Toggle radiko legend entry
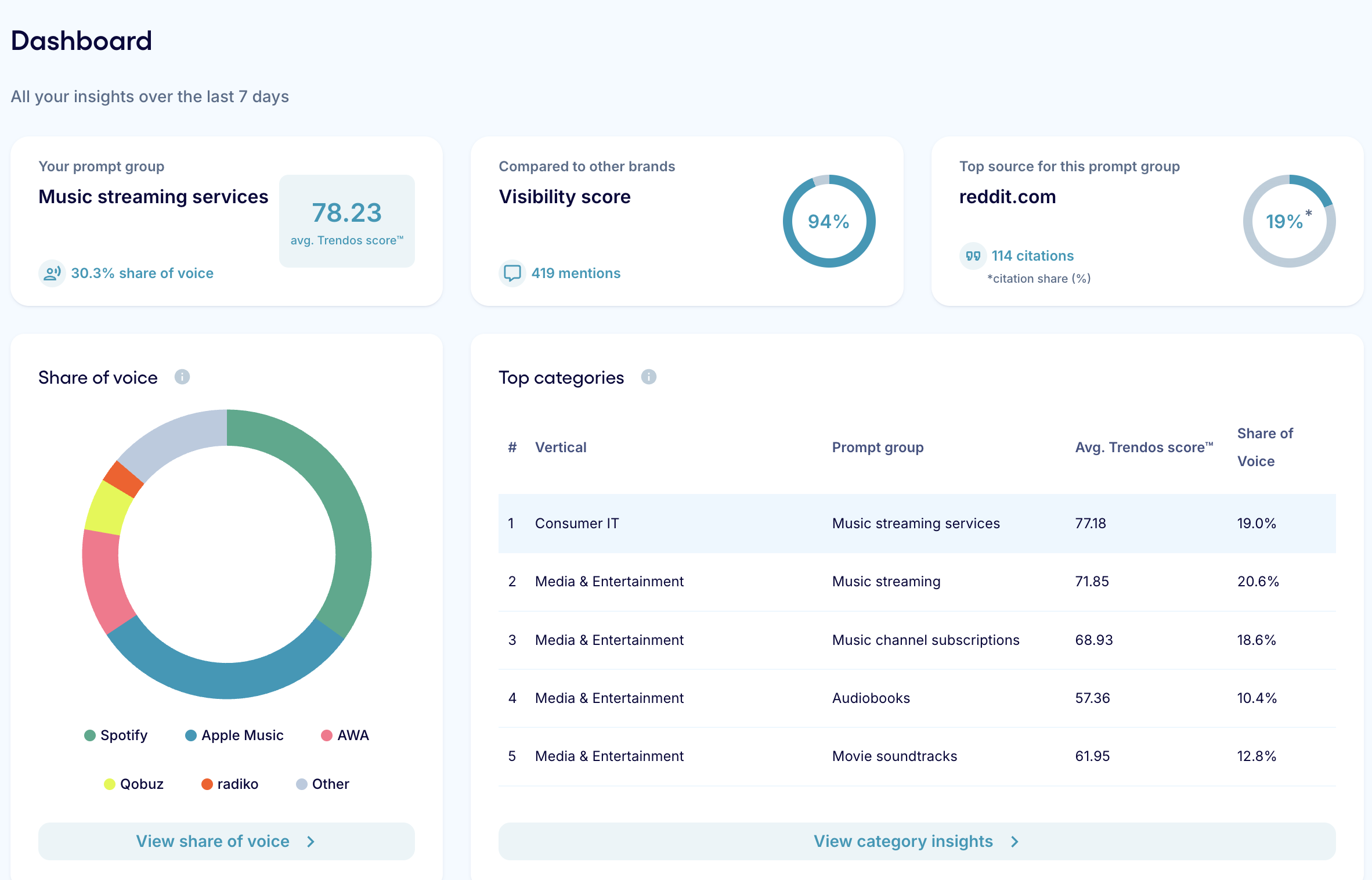The image size is (1372, 880). 230,784
